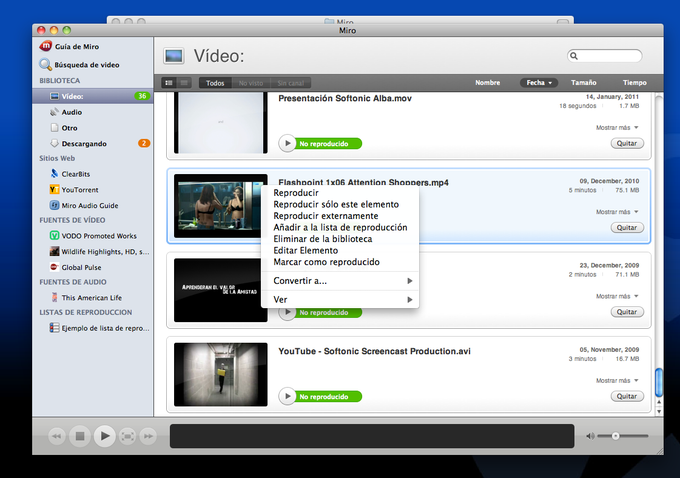Screen dimensions: 680x478
Task: Select title YouTube - Softonic Screencast Production.avi
Action: point(374,351)
